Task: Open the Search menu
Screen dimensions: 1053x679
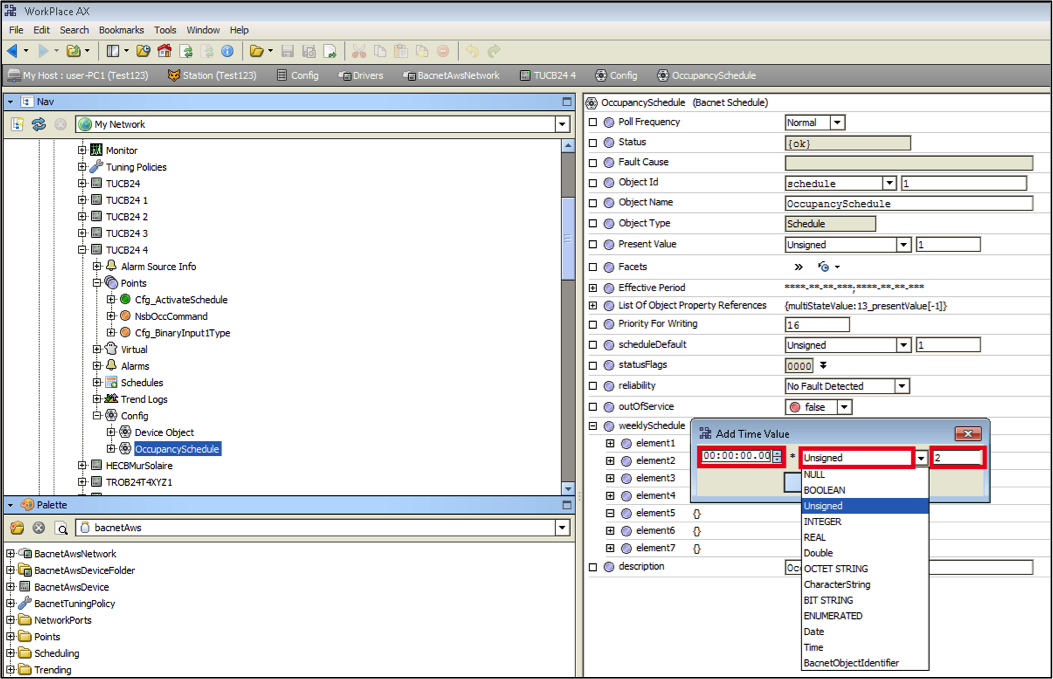Action: [74, 30]
